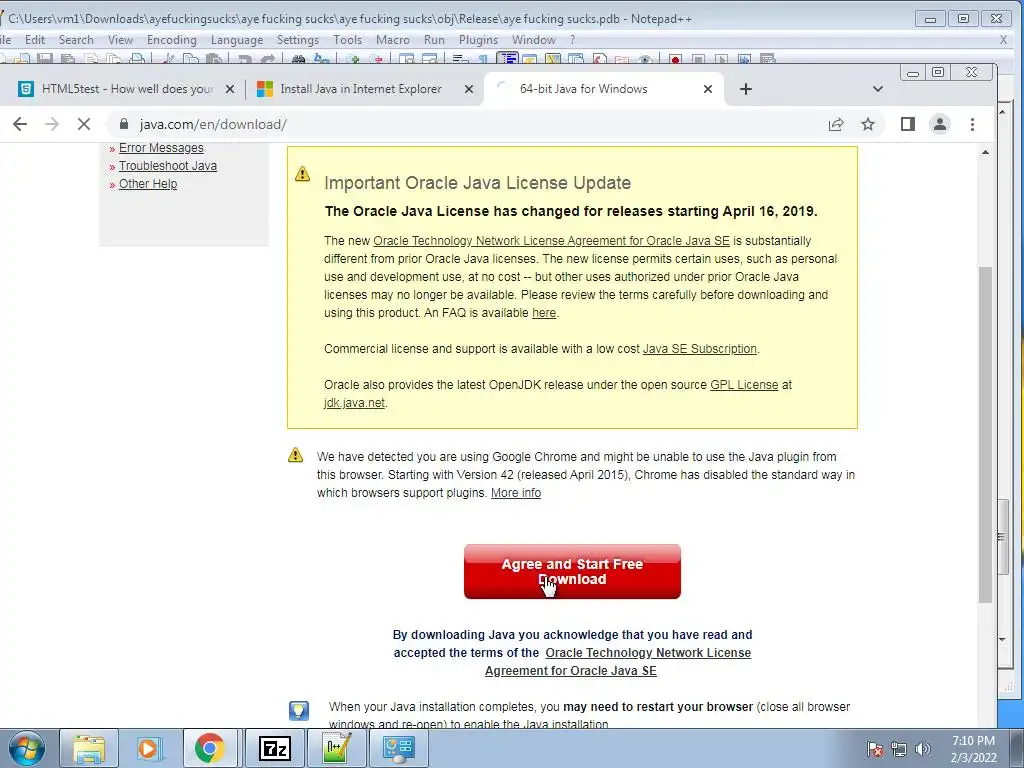Switch to the Install Java in Internet Explorer tab
Screen dimensions: 1024x768
tap(360, 89)
